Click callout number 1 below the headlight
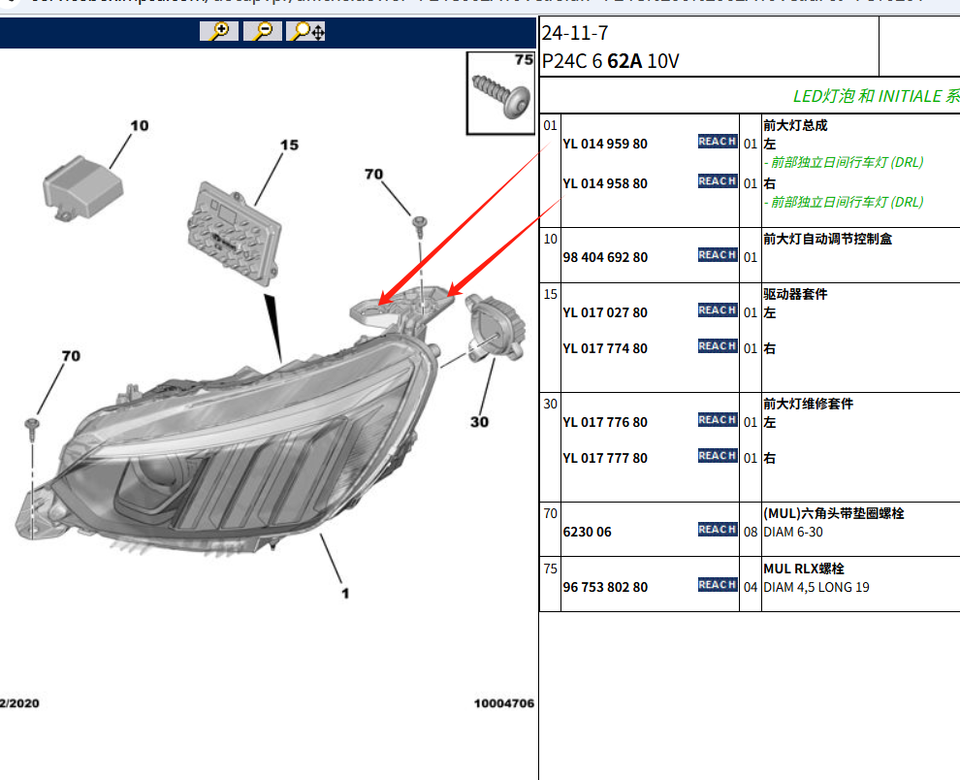The width and height of the screenshot is (960, 780). (345, 593)
